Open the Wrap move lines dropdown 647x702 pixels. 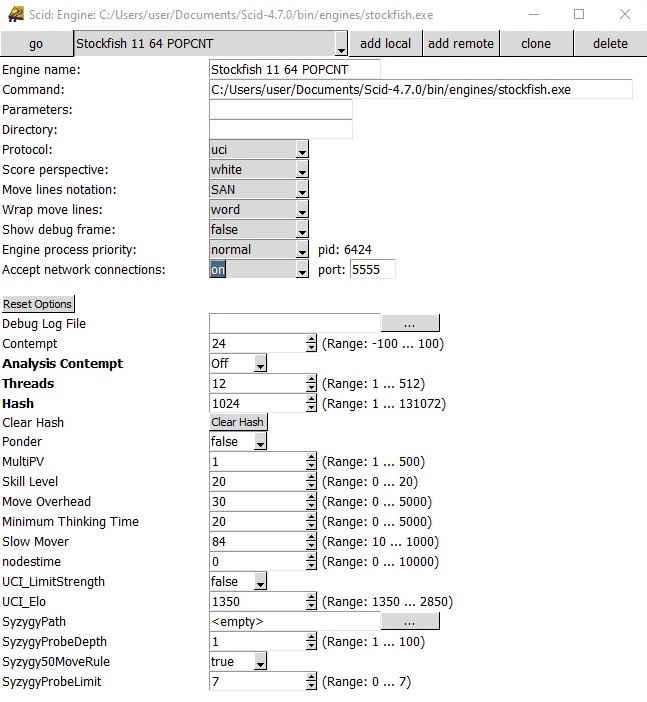pyautogui.click(x=259, y=210)
